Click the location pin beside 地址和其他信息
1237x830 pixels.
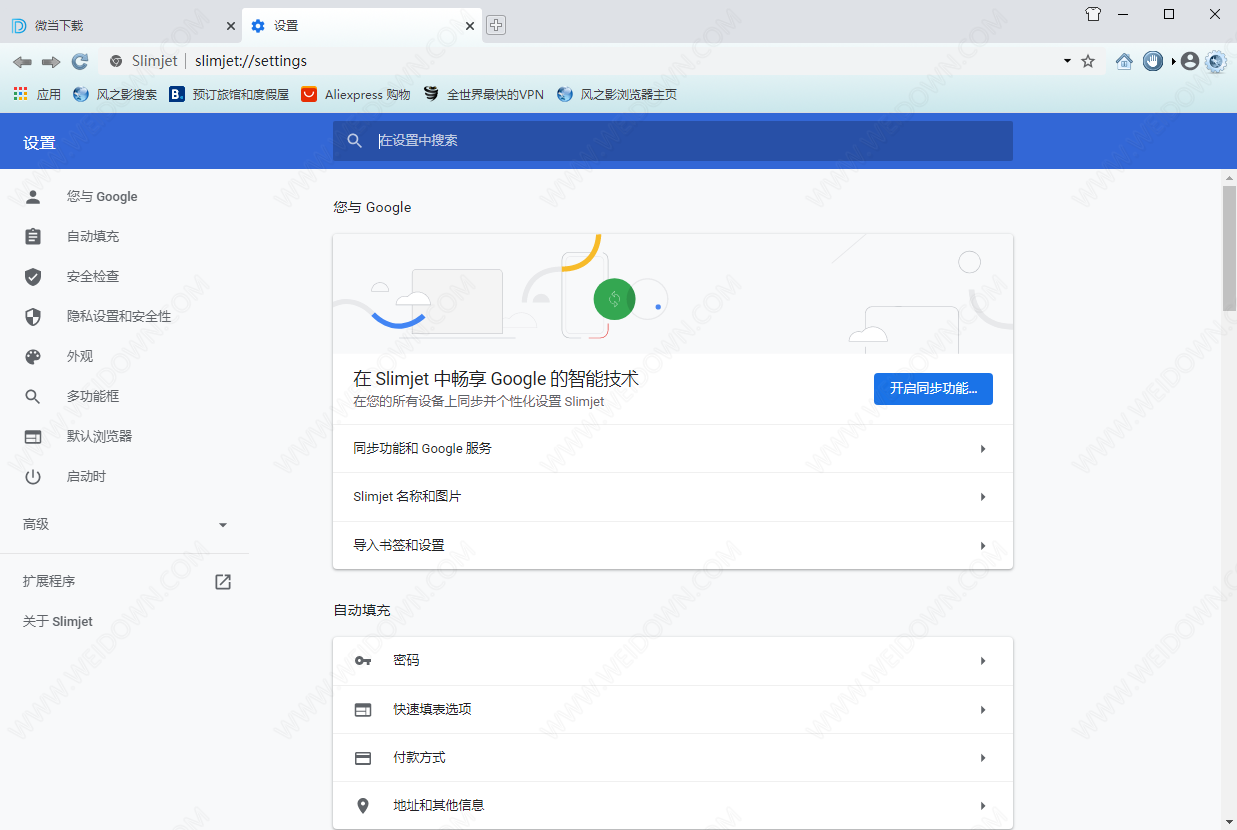point(363,806)
